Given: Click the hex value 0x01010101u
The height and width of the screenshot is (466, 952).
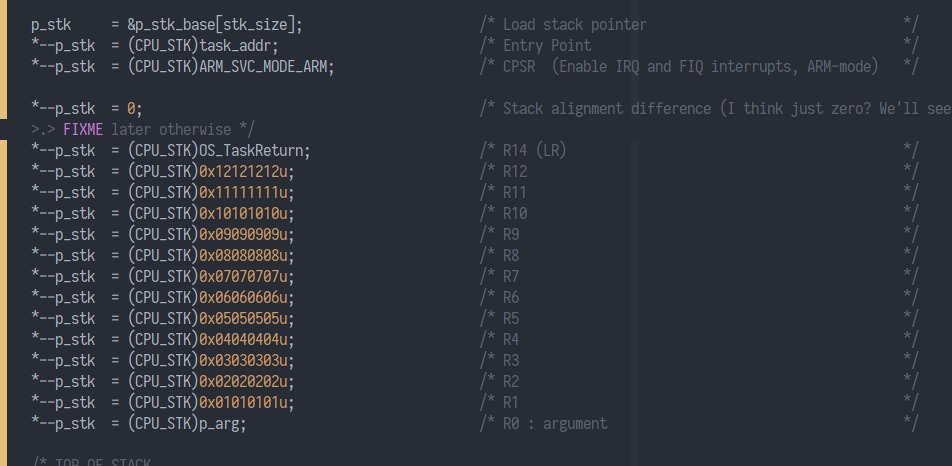Looking at the screenshot, I should click(x=245, y=403).
